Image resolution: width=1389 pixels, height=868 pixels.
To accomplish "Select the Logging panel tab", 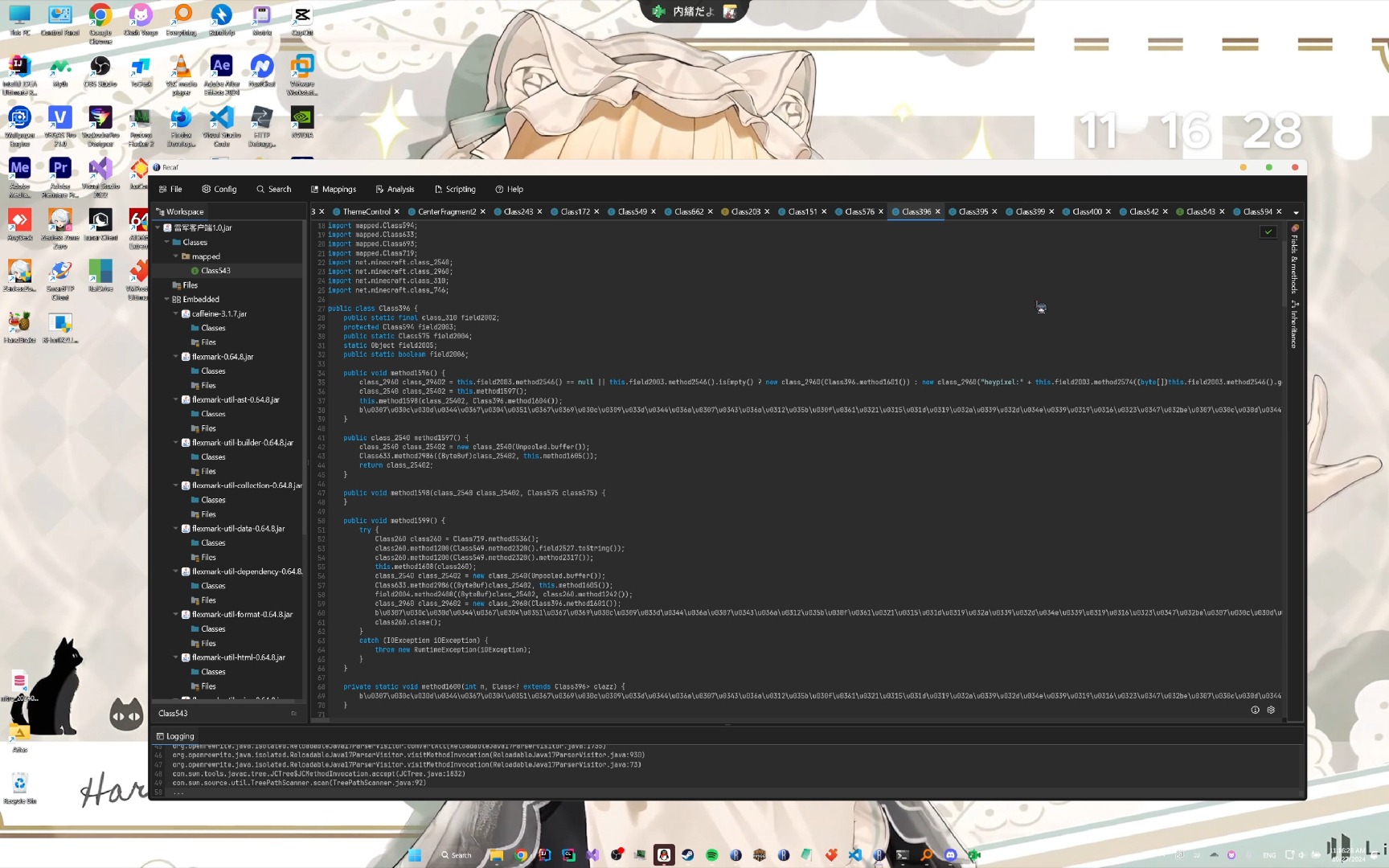I will click(x=175, y=736).
